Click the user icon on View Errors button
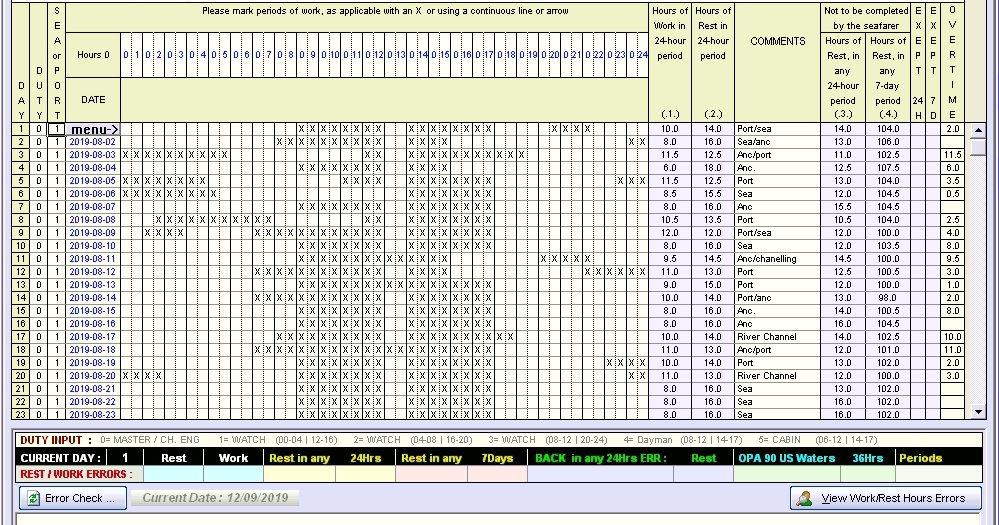Screen dimensions: 999x525 pyautogui.click(x=804, y=498)
